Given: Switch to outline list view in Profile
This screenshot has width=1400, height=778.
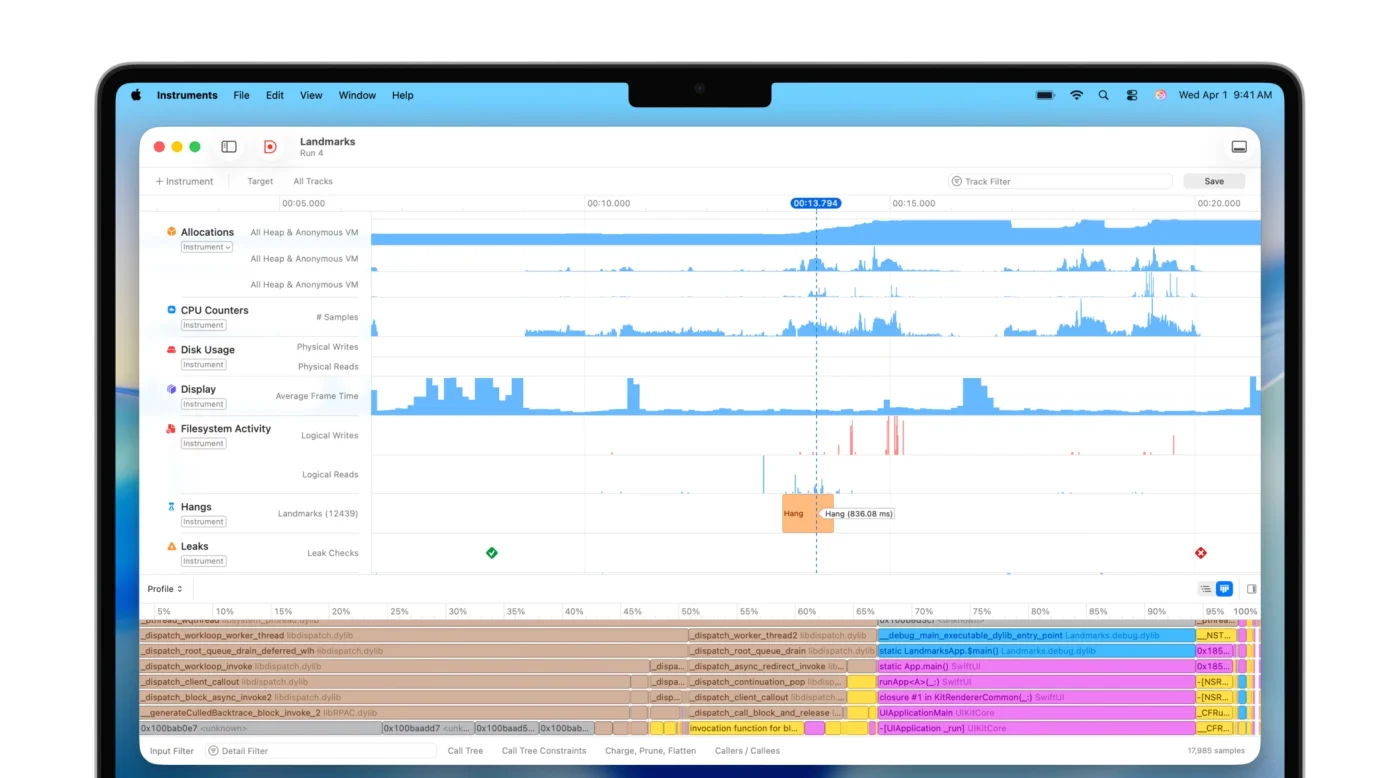Looking at the screenshot, I should [x=1206, y=589].
